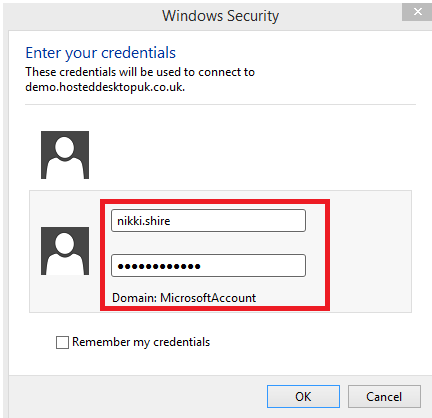This screenshot has width=432, height=418.
Task: Dismiss the dialog with Cancel
Action: tap(384, 397)
